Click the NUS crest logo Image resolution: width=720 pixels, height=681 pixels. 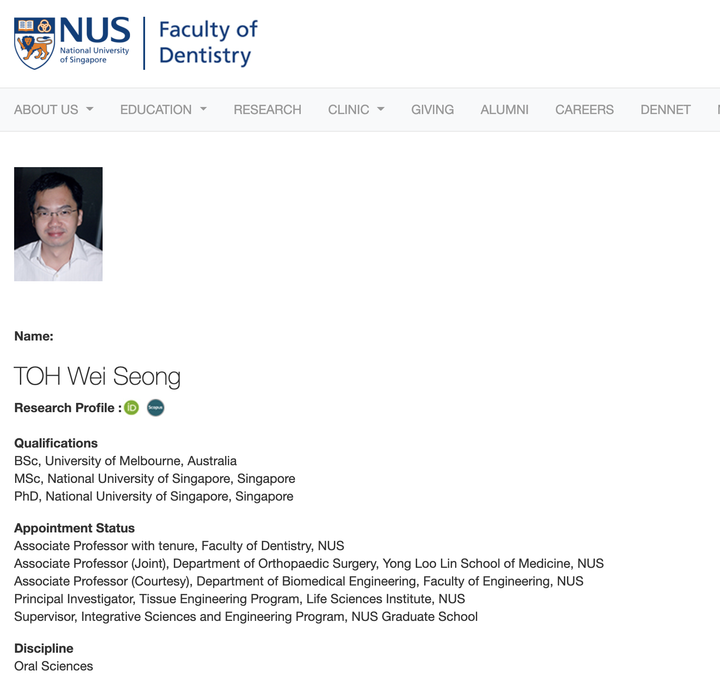(x=33, y=42)
